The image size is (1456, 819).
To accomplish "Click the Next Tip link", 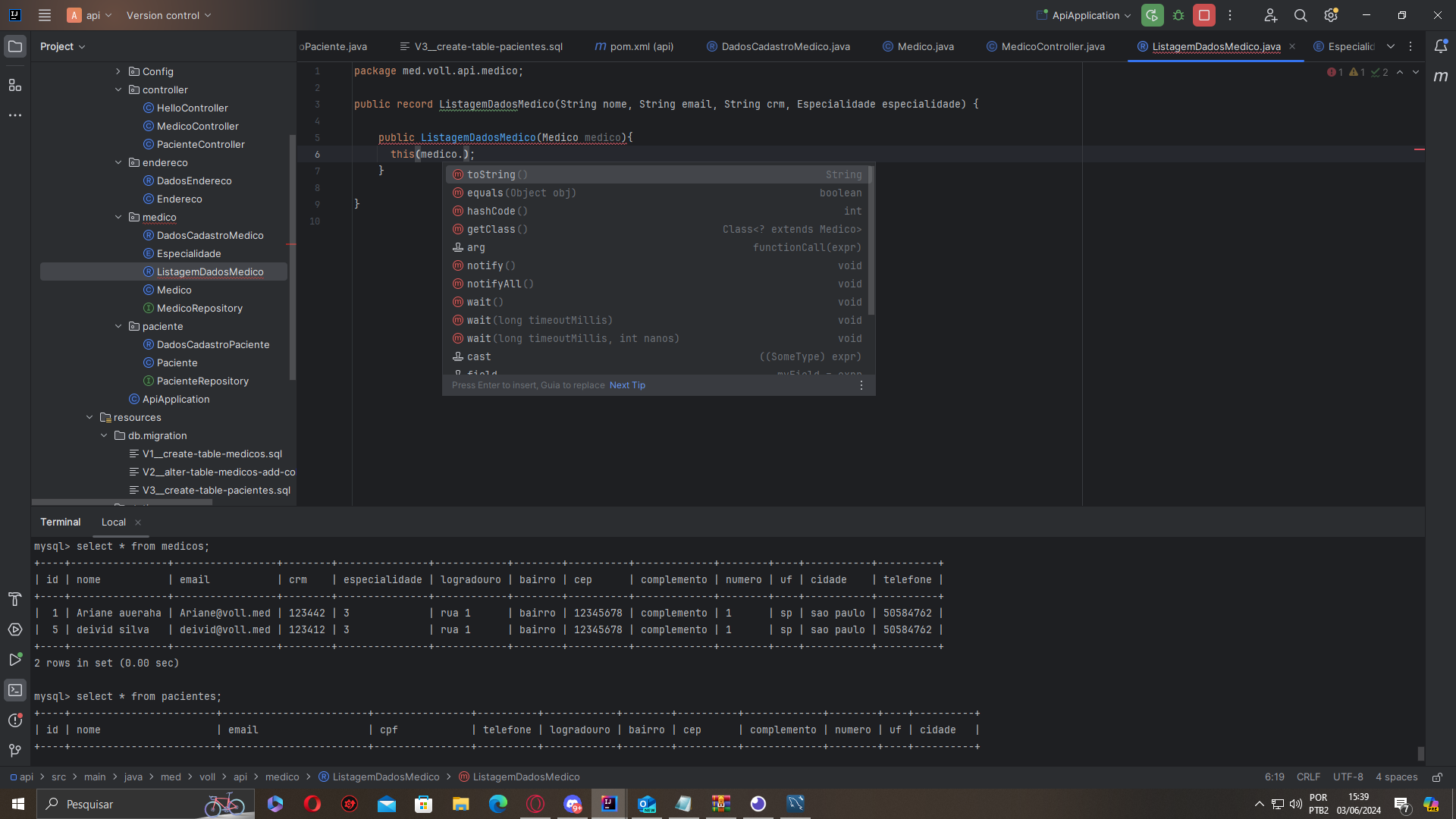I will coord(627,385).
